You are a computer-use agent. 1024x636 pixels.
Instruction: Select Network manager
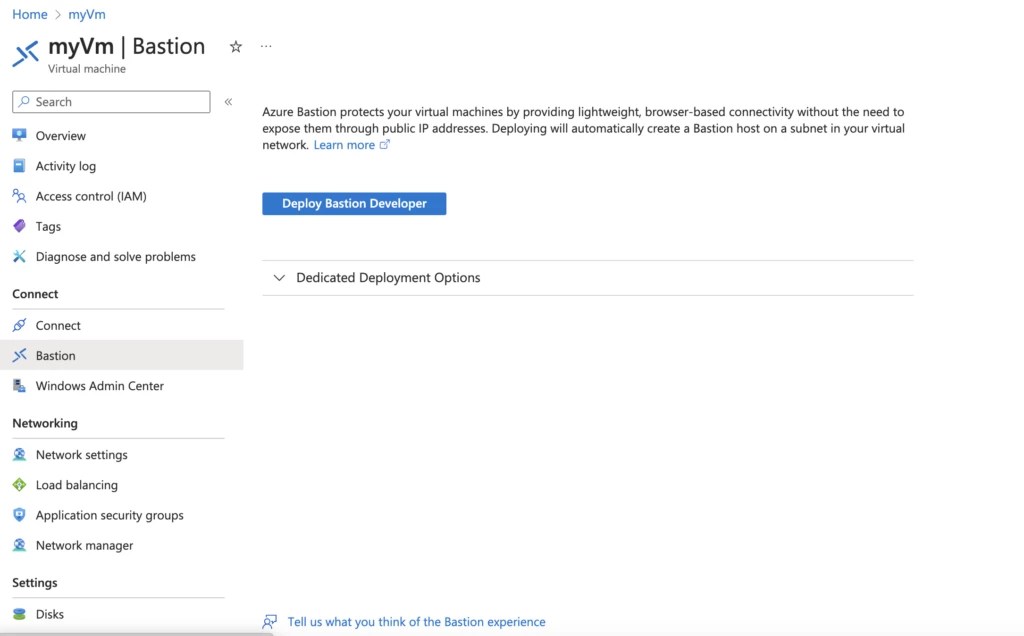[86, 545]
